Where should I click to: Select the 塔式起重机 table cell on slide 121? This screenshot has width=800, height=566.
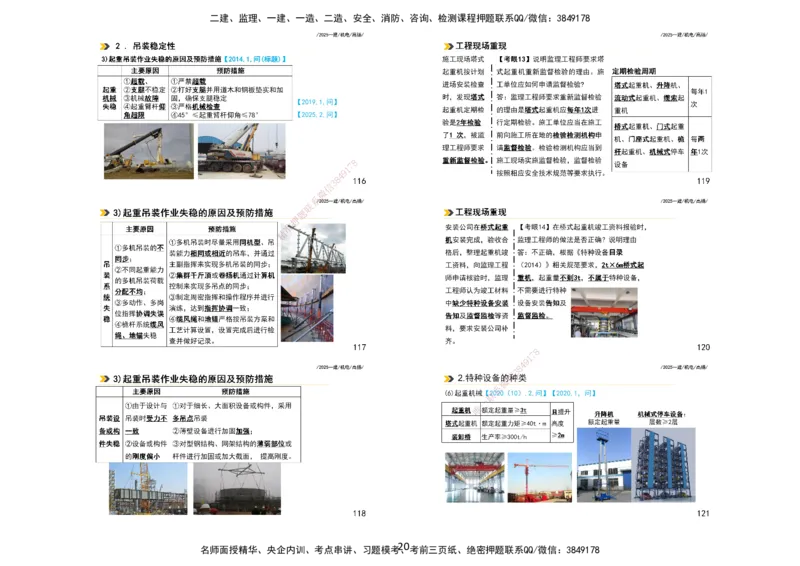pos(461,424)
